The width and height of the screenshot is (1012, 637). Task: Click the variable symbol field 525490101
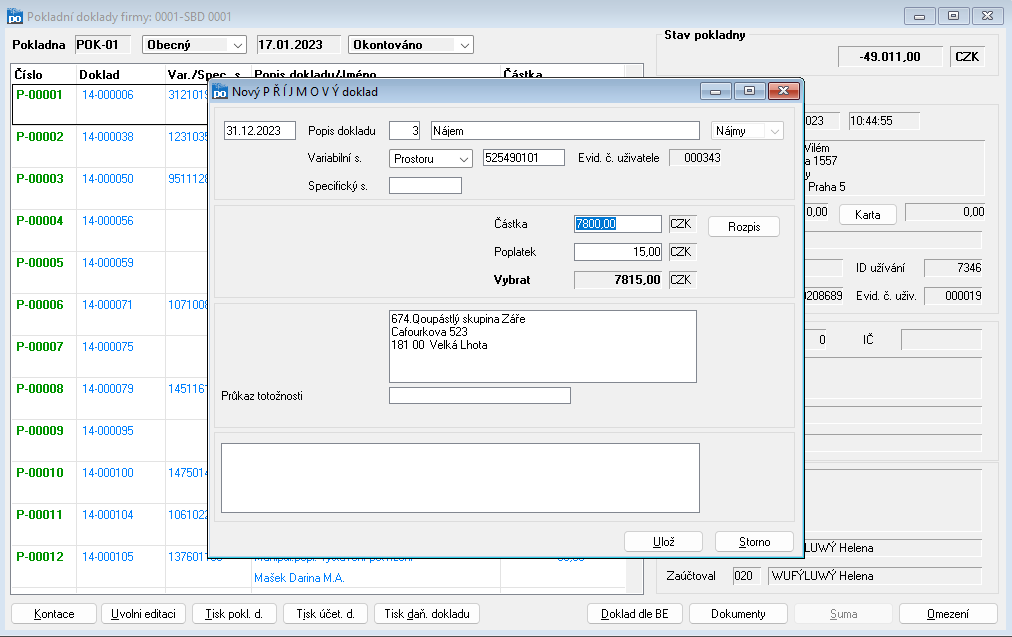[523, 158]
